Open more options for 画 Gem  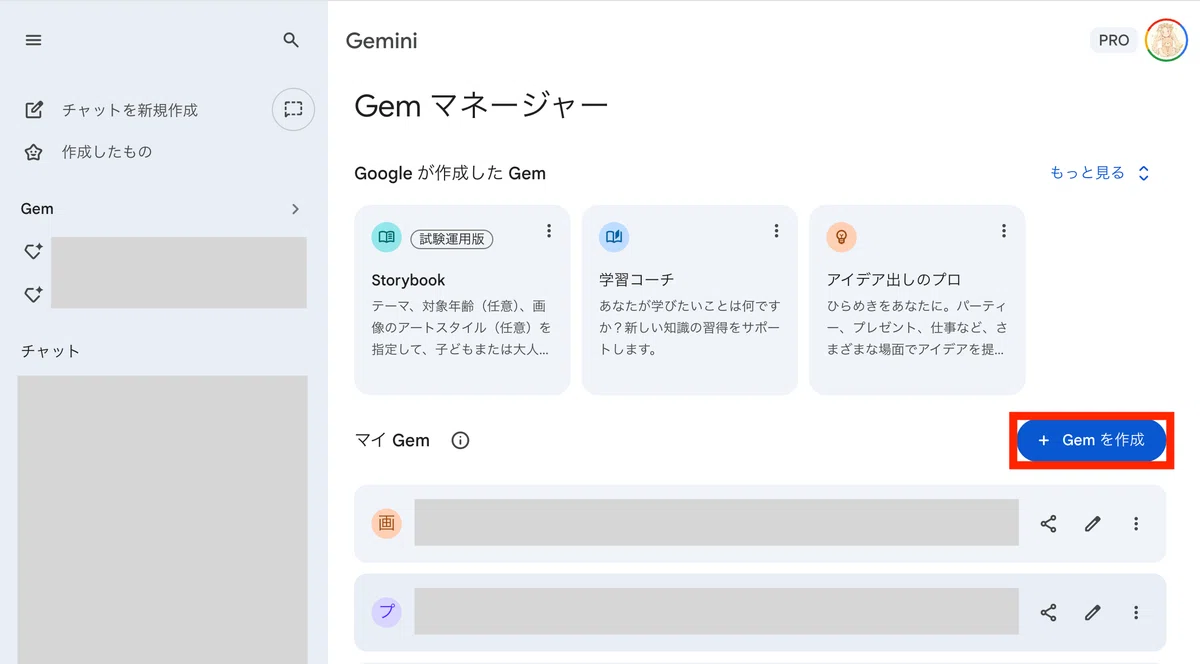(x=1136, y=524)
